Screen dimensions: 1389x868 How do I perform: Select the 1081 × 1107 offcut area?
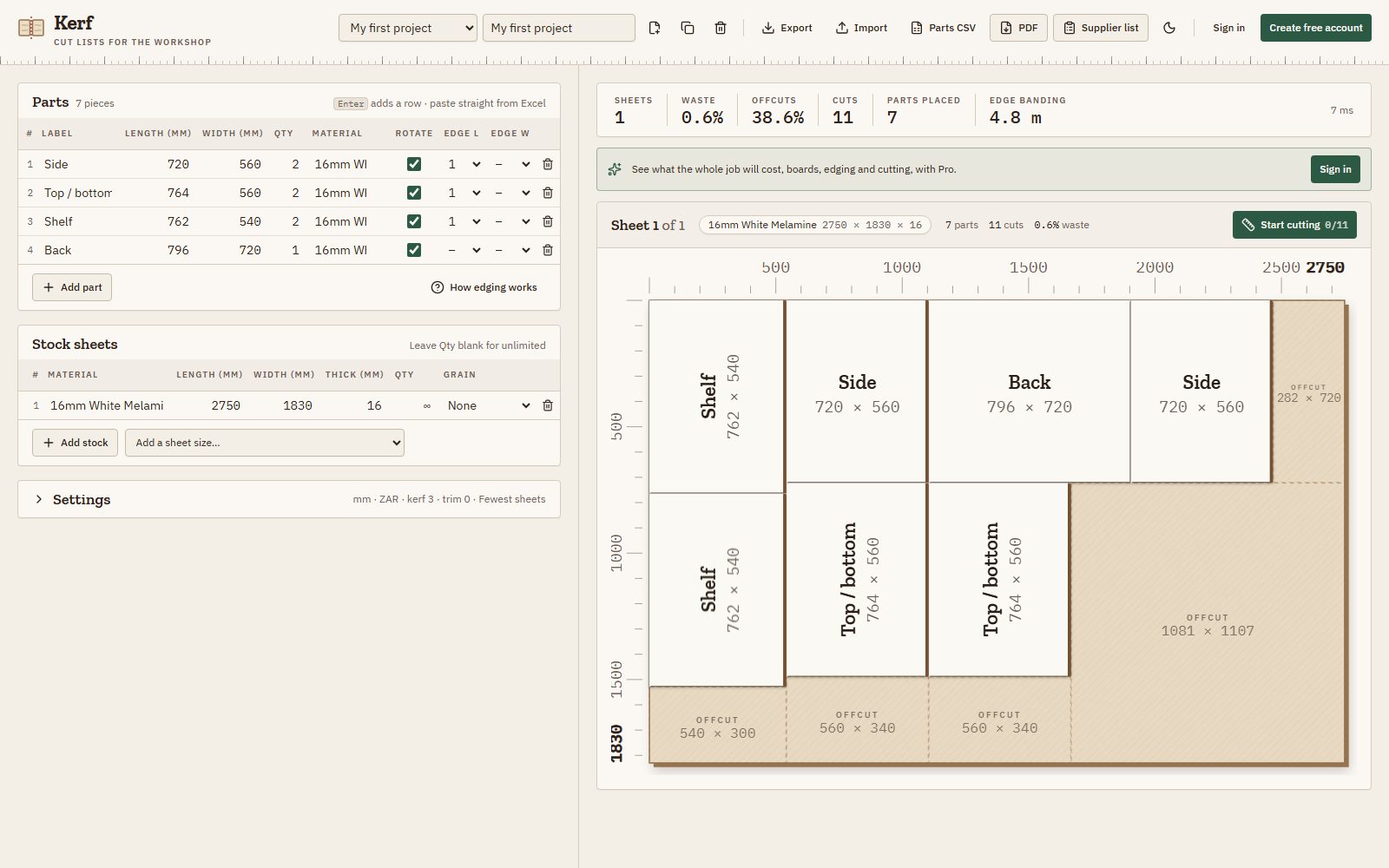(1208, 623)
